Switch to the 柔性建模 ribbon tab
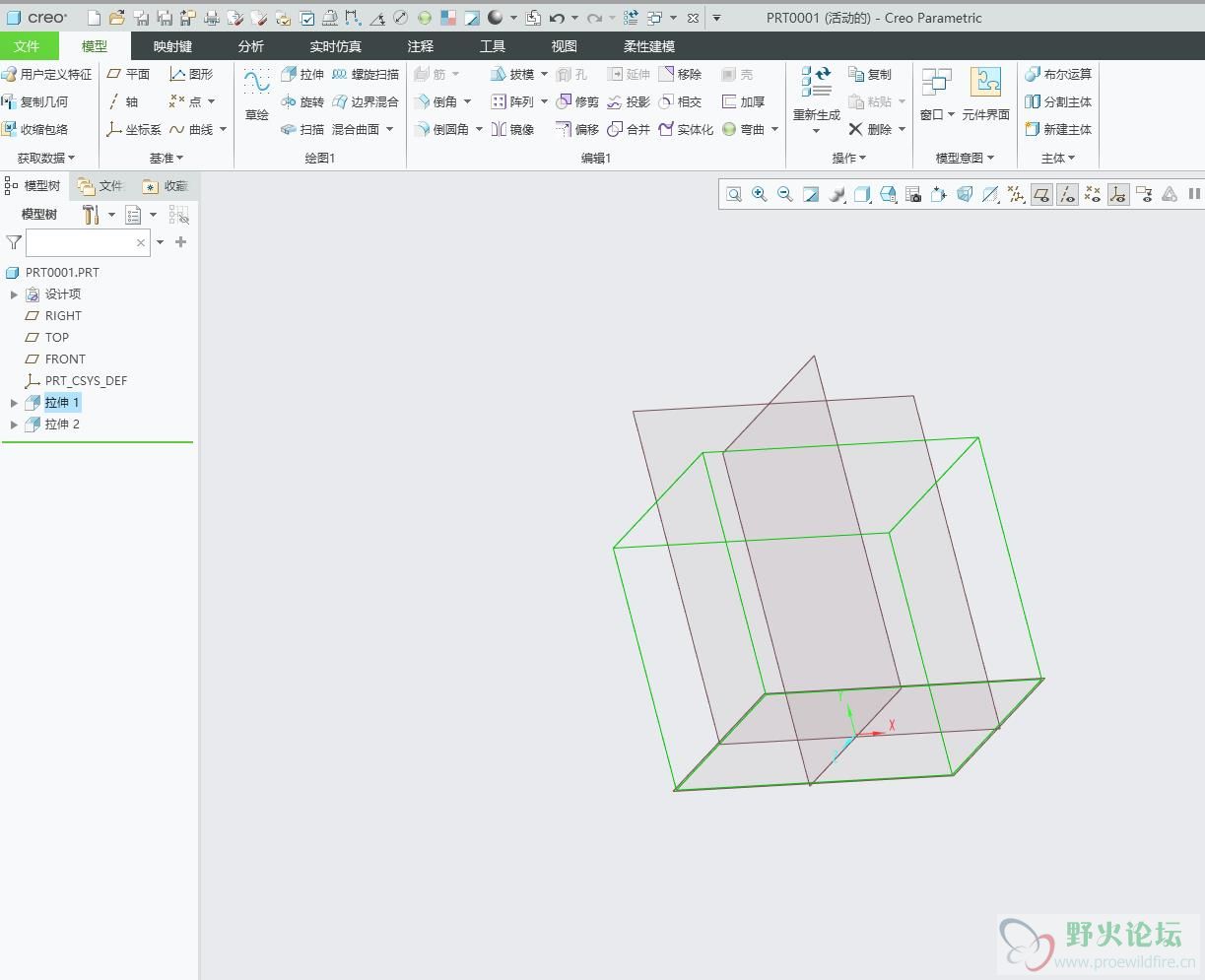 649,46
